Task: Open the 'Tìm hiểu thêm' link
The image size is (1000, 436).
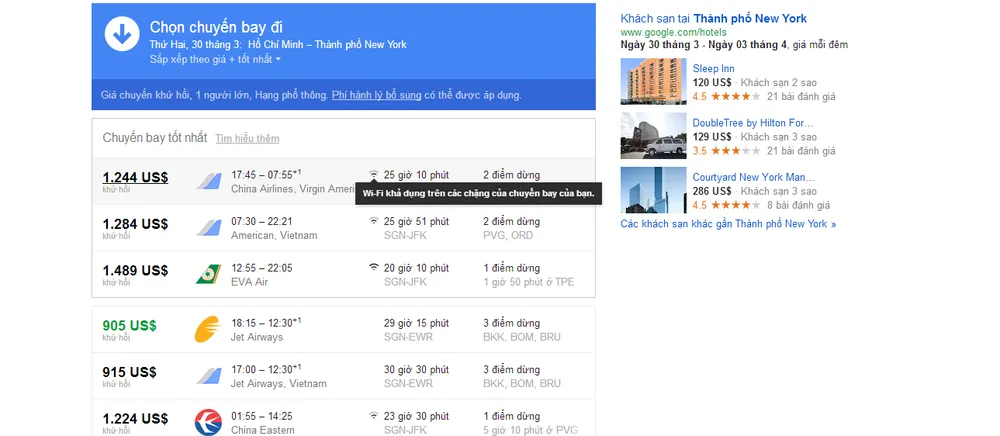Action: 247,139
